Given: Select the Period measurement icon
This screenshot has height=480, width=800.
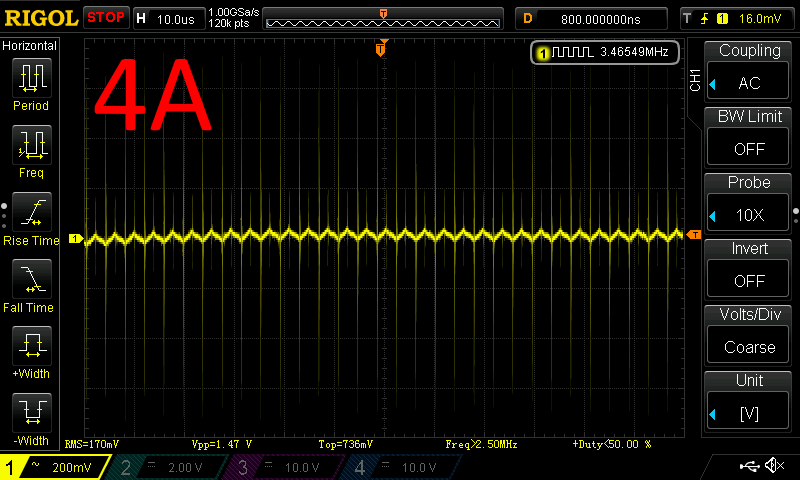Looking at the screenshot, I should 32,78.
